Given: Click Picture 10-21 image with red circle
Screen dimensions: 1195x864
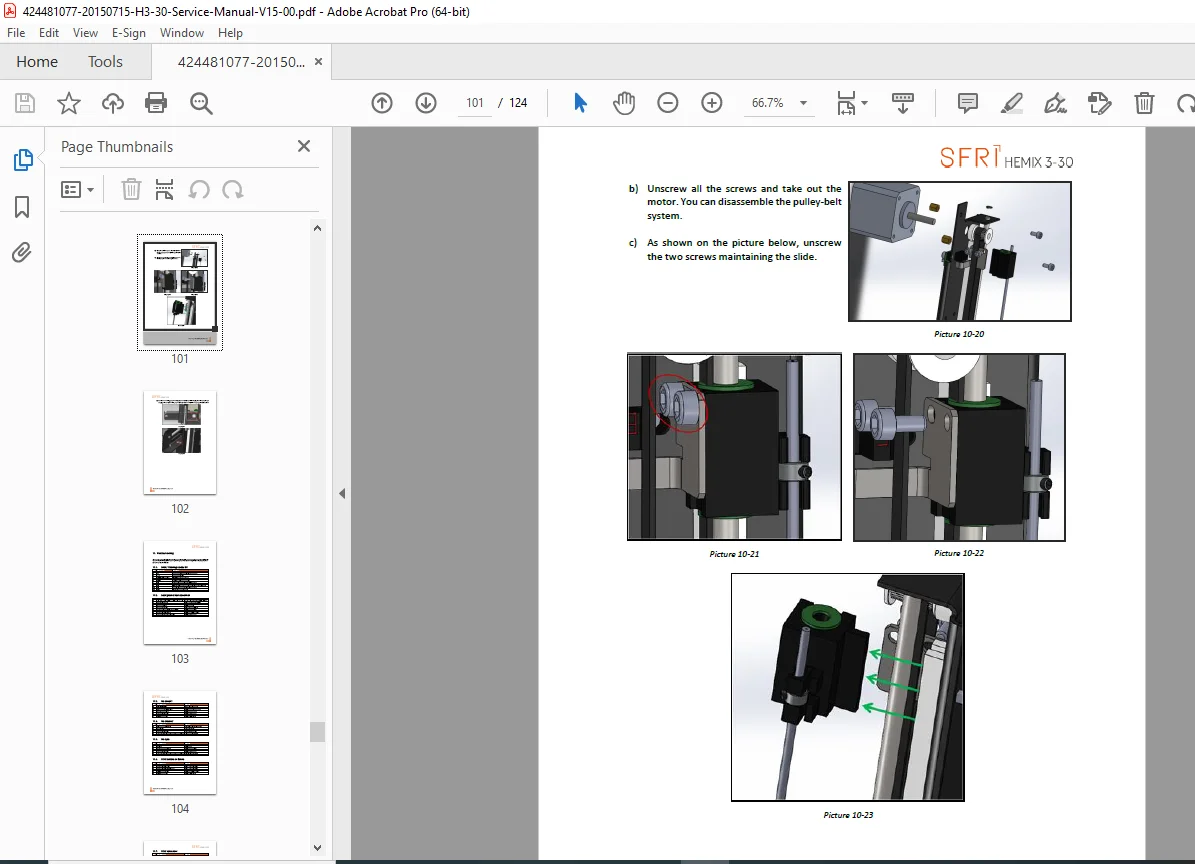Looking at the screenshot, I should pyautogui.click(x=735, y=447).
